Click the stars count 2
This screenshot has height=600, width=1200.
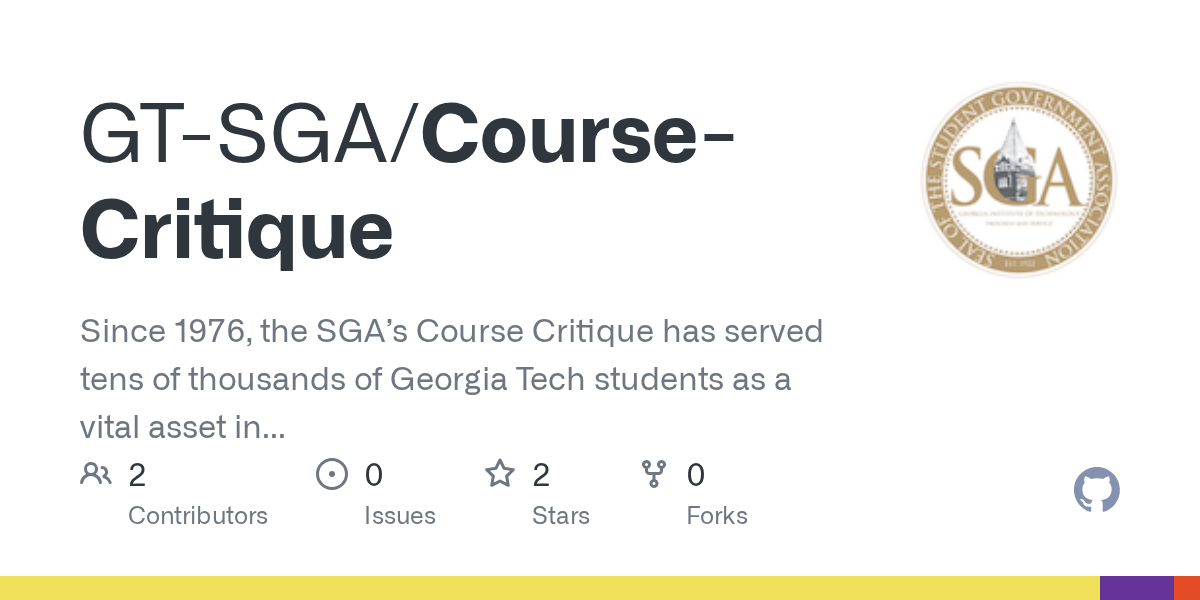[541, 475]
